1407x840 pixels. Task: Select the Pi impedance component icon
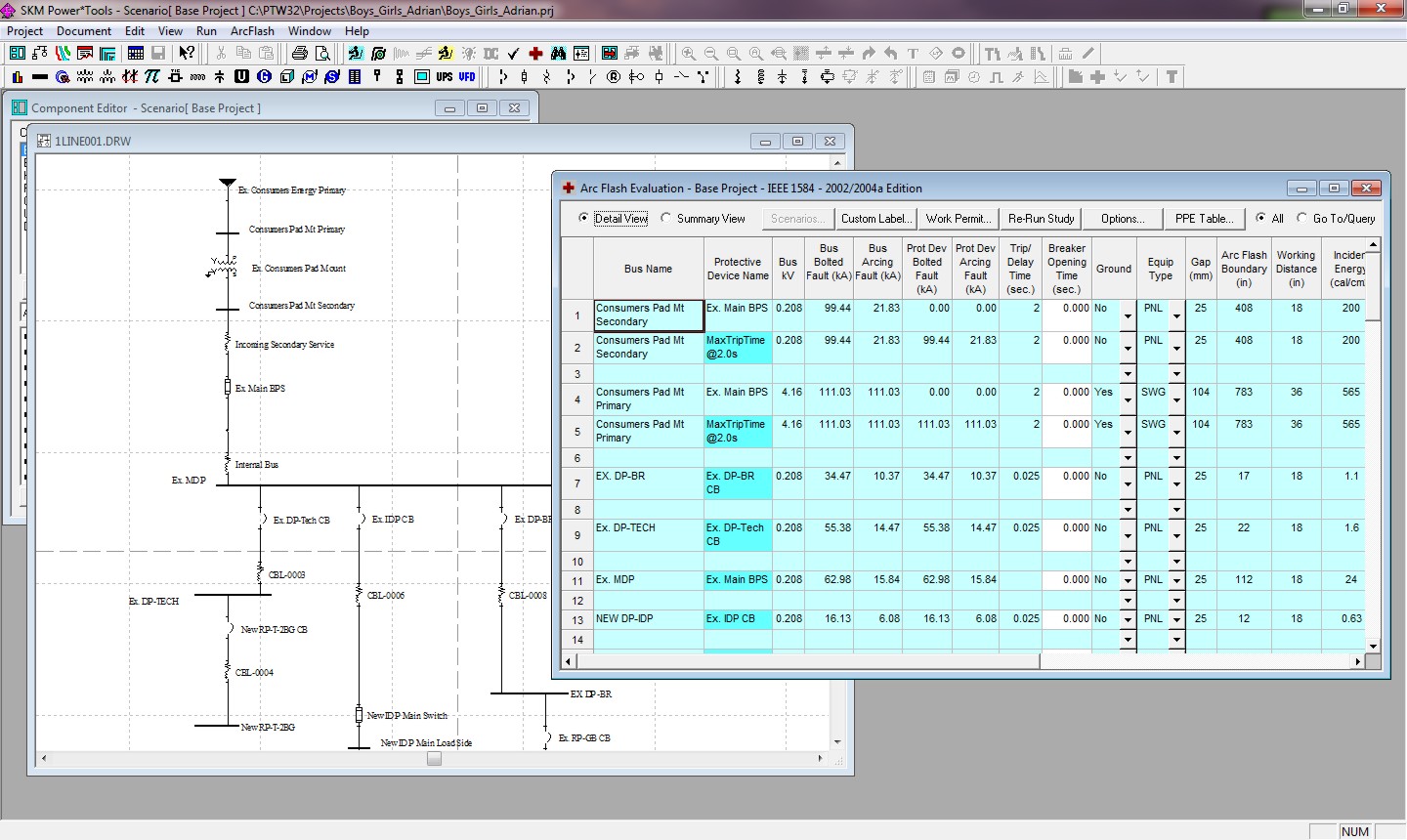(x=152, y=76)
